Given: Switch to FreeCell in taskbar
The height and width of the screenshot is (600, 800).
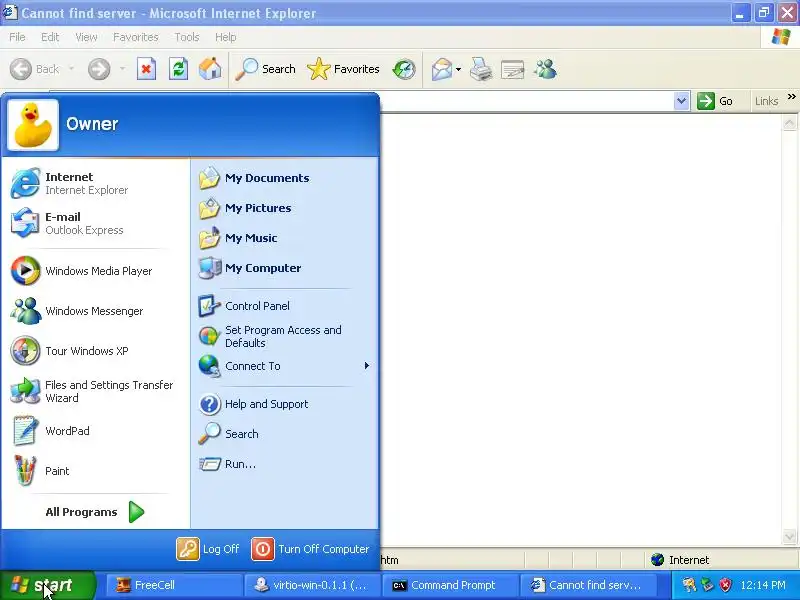Looking at the screenshot, I should [173, 585].
